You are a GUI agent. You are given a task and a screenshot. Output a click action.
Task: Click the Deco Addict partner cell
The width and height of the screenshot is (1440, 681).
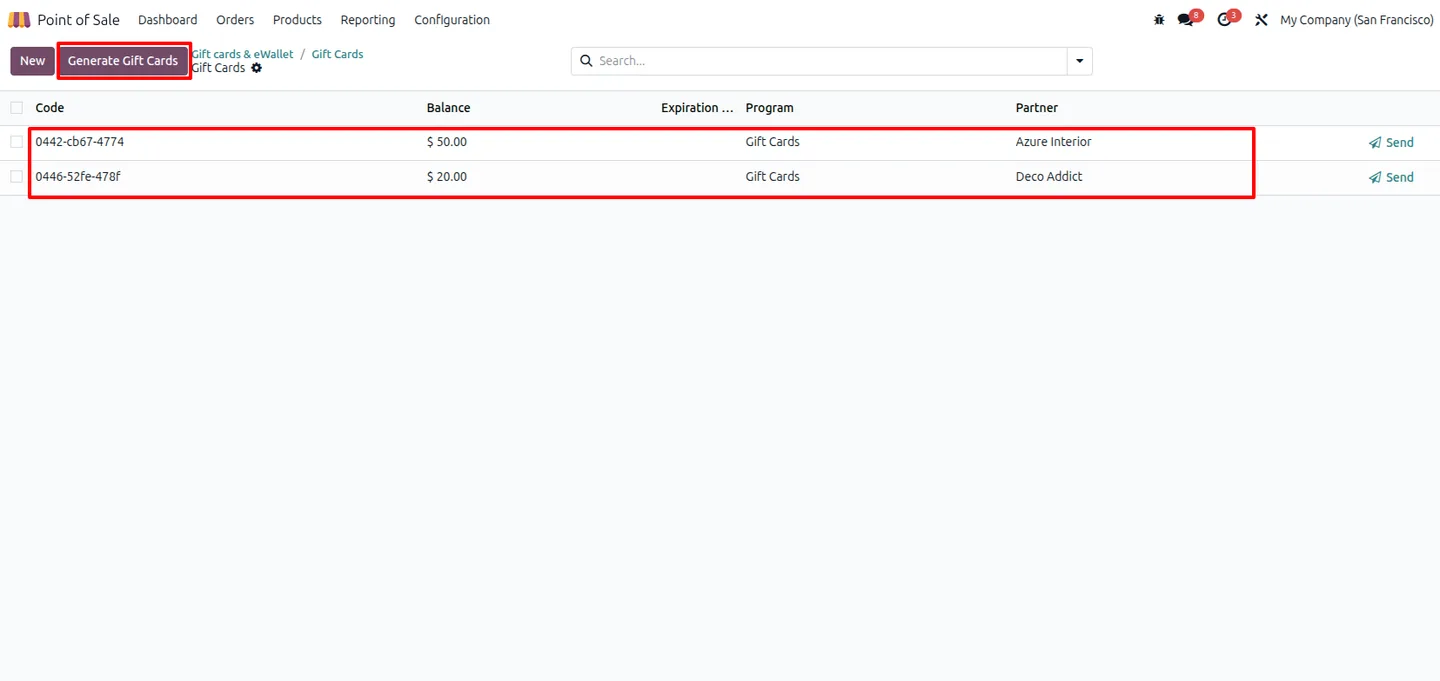(1049, 177)
